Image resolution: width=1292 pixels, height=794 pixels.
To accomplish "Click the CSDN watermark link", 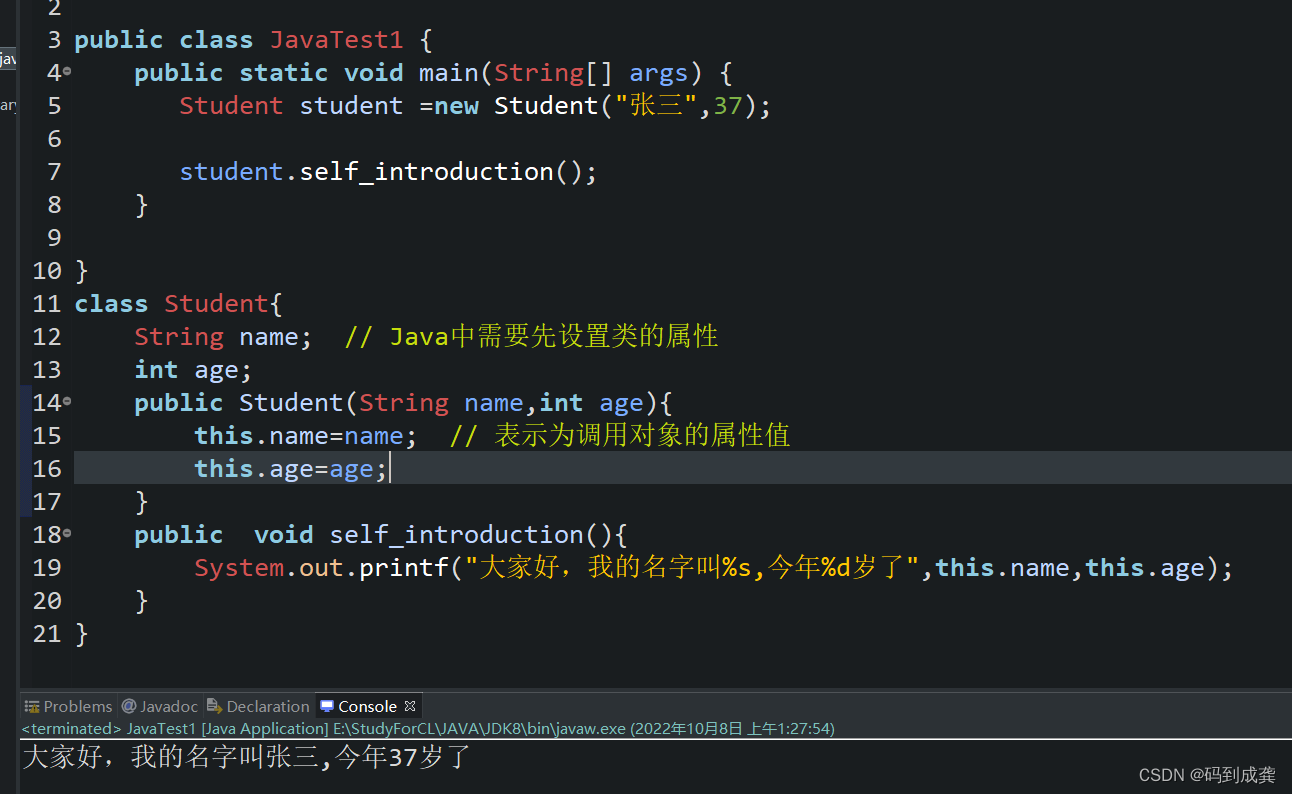I will [x=1206, y=774].
